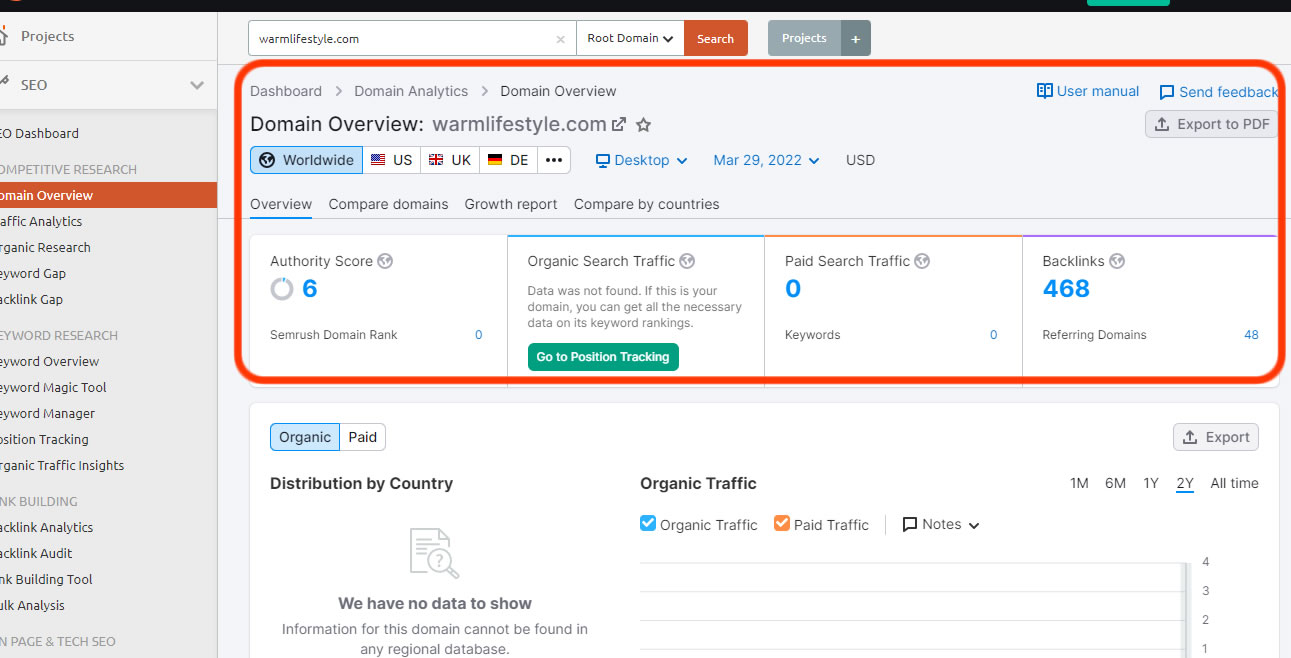Open the Compare domains tab
This screenshot has height=658, width=1291.
point(388,204)
